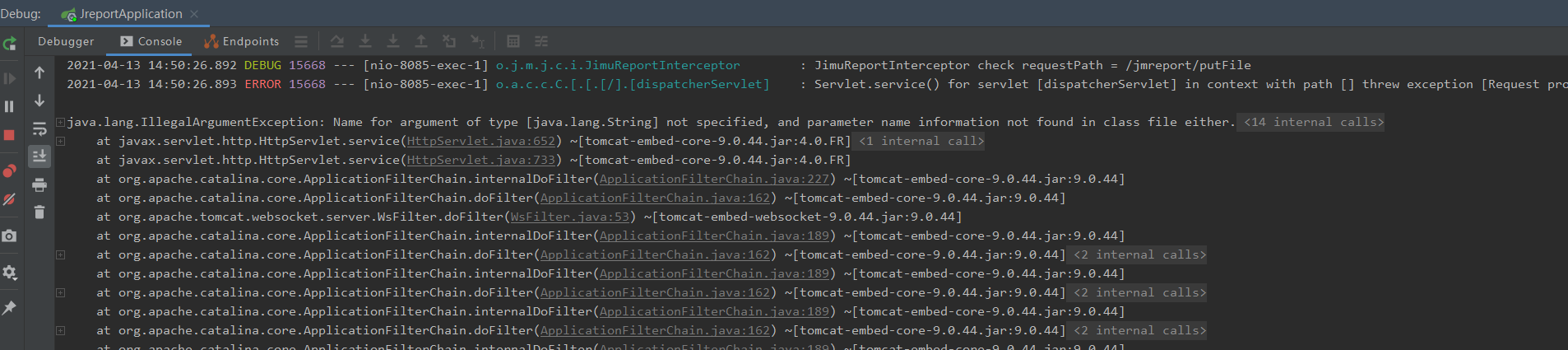
Task: Toggle soft-wrap in the console
Action: point(39,128)
